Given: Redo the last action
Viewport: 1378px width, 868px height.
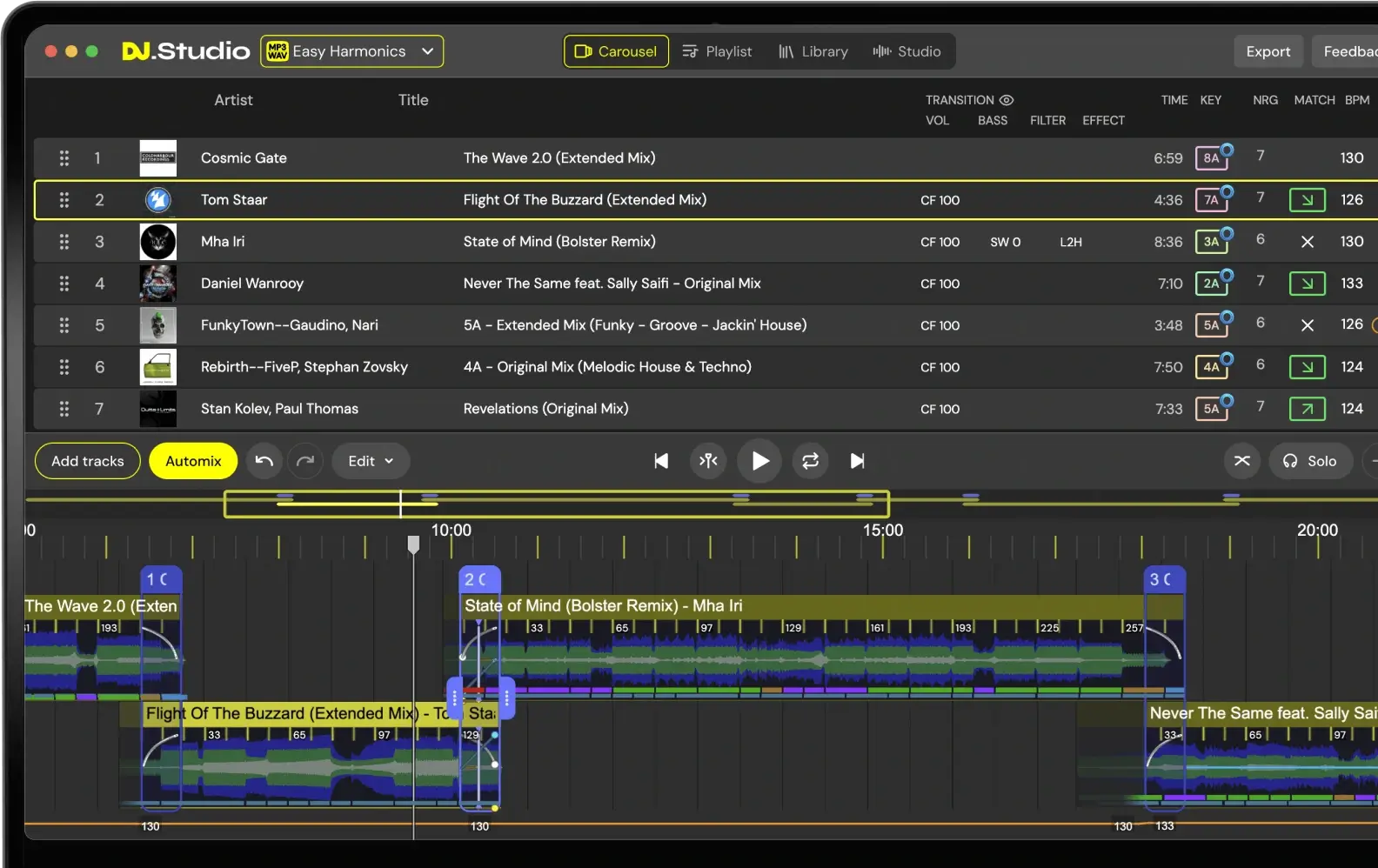Looking at the screenshot, I should tap(304, 461).
